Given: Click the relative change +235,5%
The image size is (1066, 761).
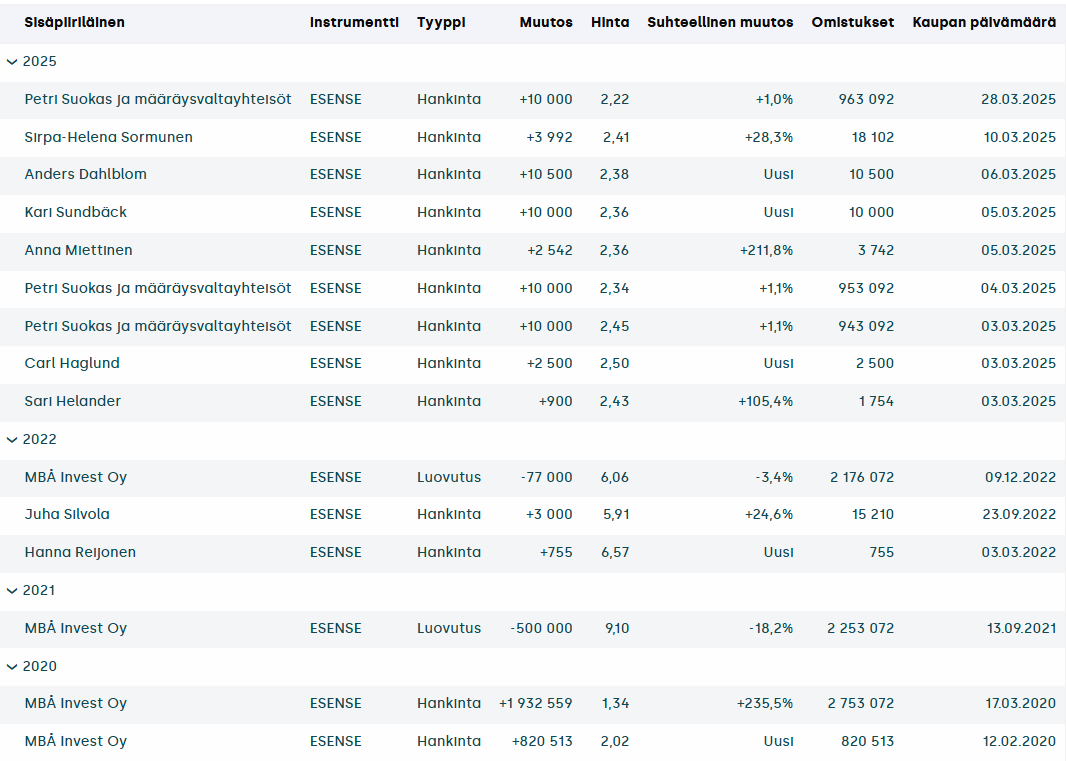Looking at the screenshot, I should click(x=765, y=703).
